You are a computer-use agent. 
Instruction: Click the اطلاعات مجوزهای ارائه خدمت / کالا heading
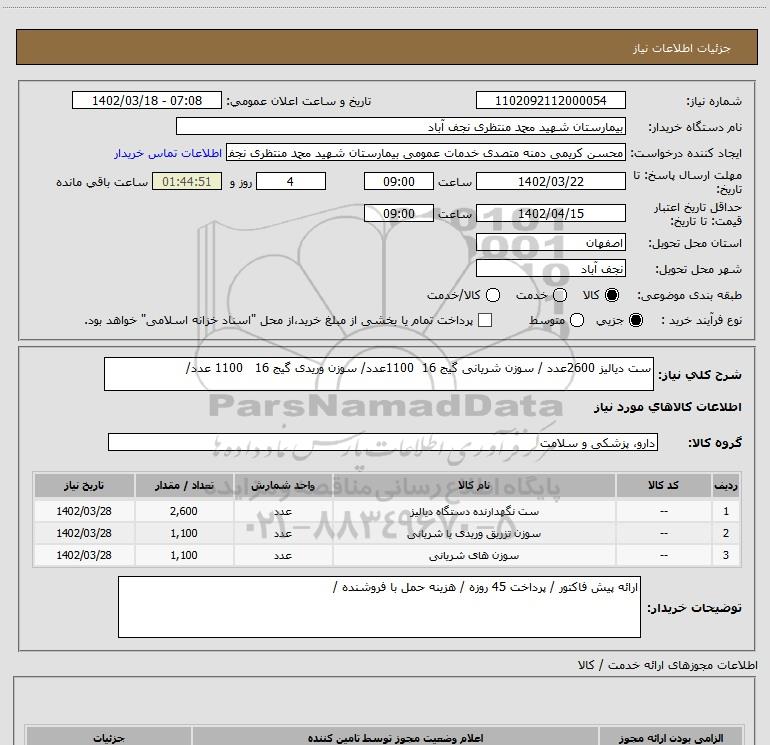667,665
